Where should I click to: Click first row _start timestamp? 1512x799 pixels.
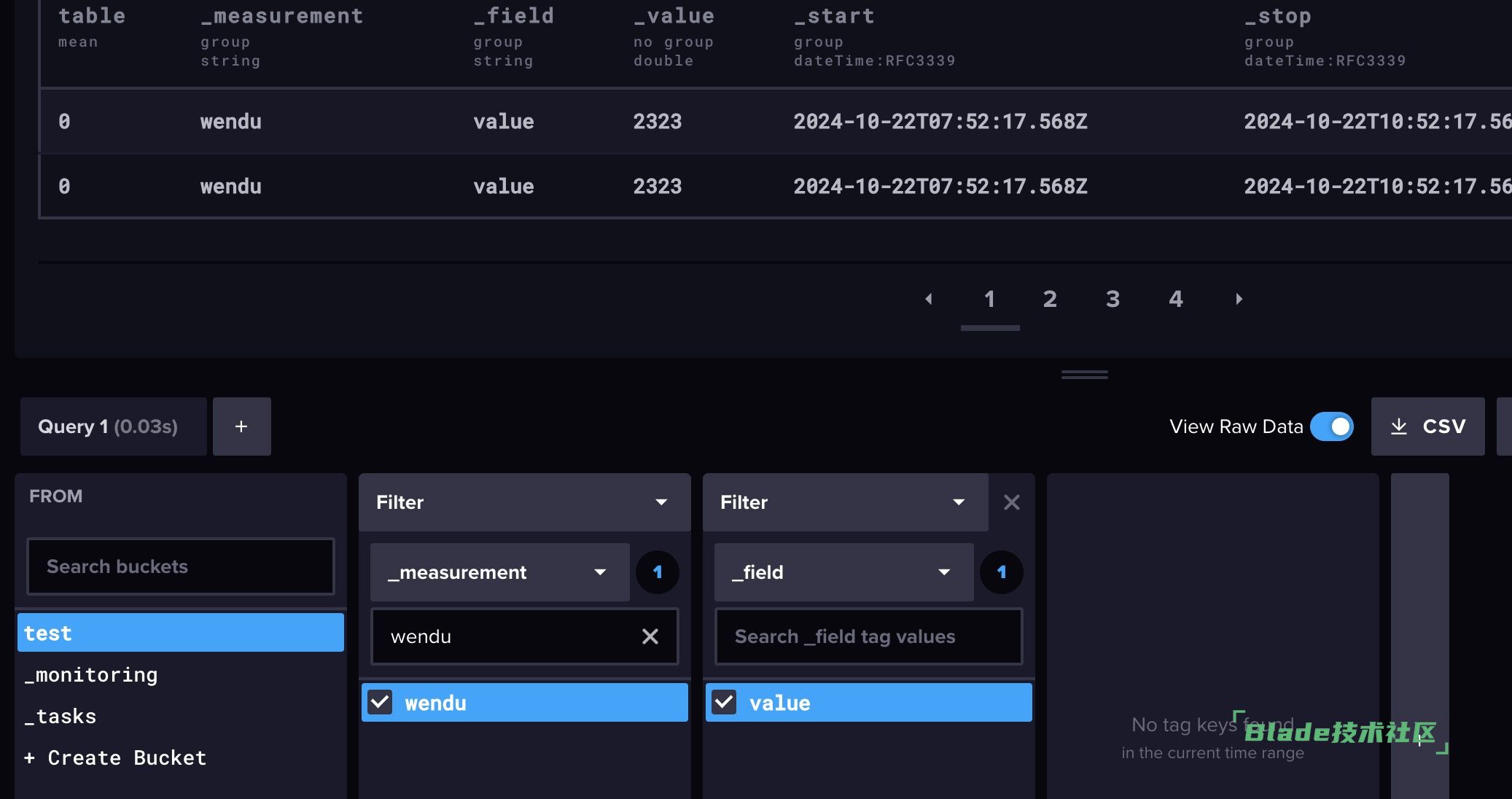[940, 122]
